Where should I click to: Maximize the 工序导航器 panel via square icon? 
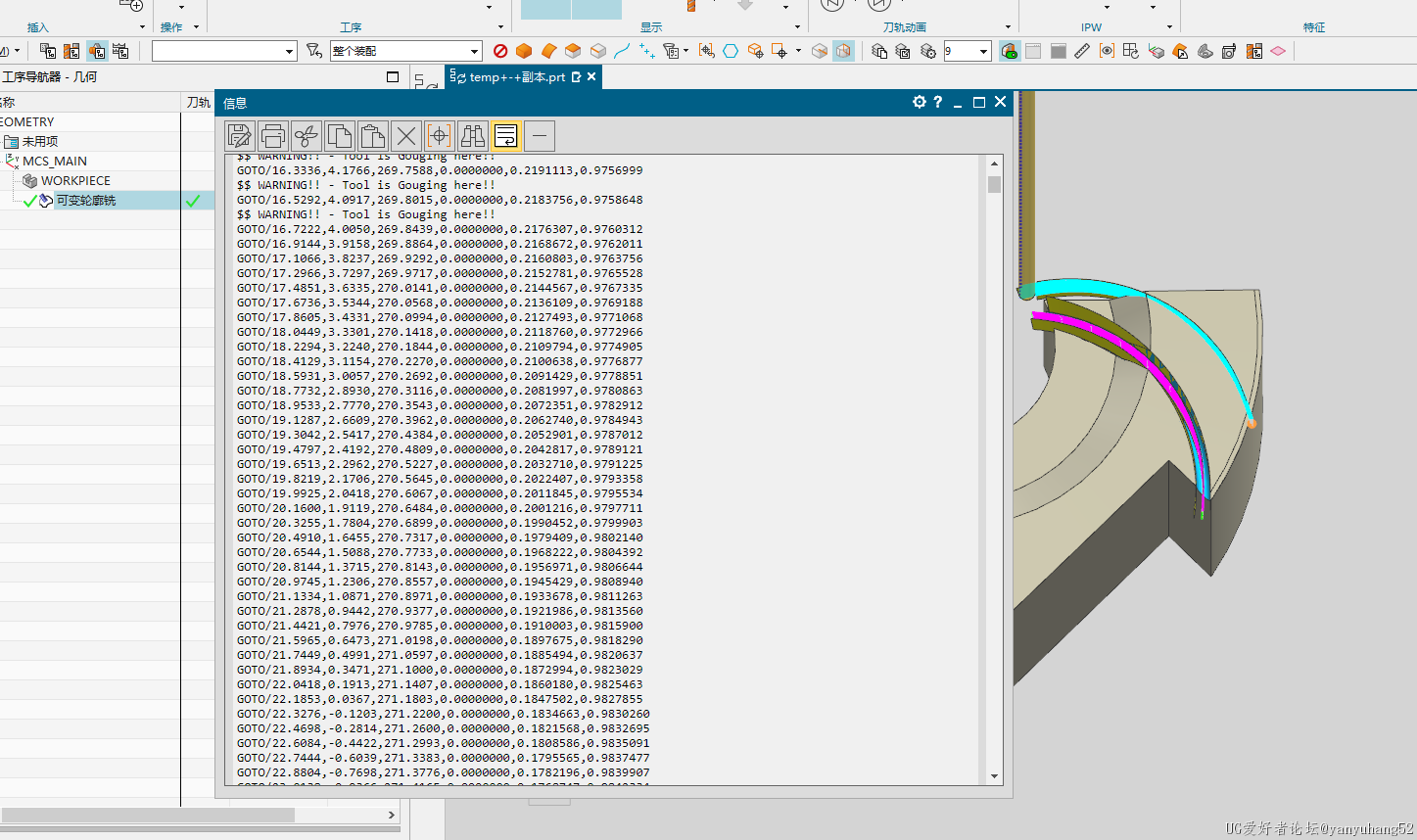pyautogui.click(x=393, y=76)
